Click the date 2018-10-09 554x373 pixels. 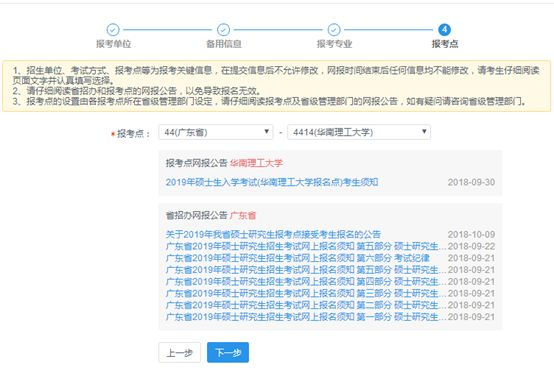point(471,235)
